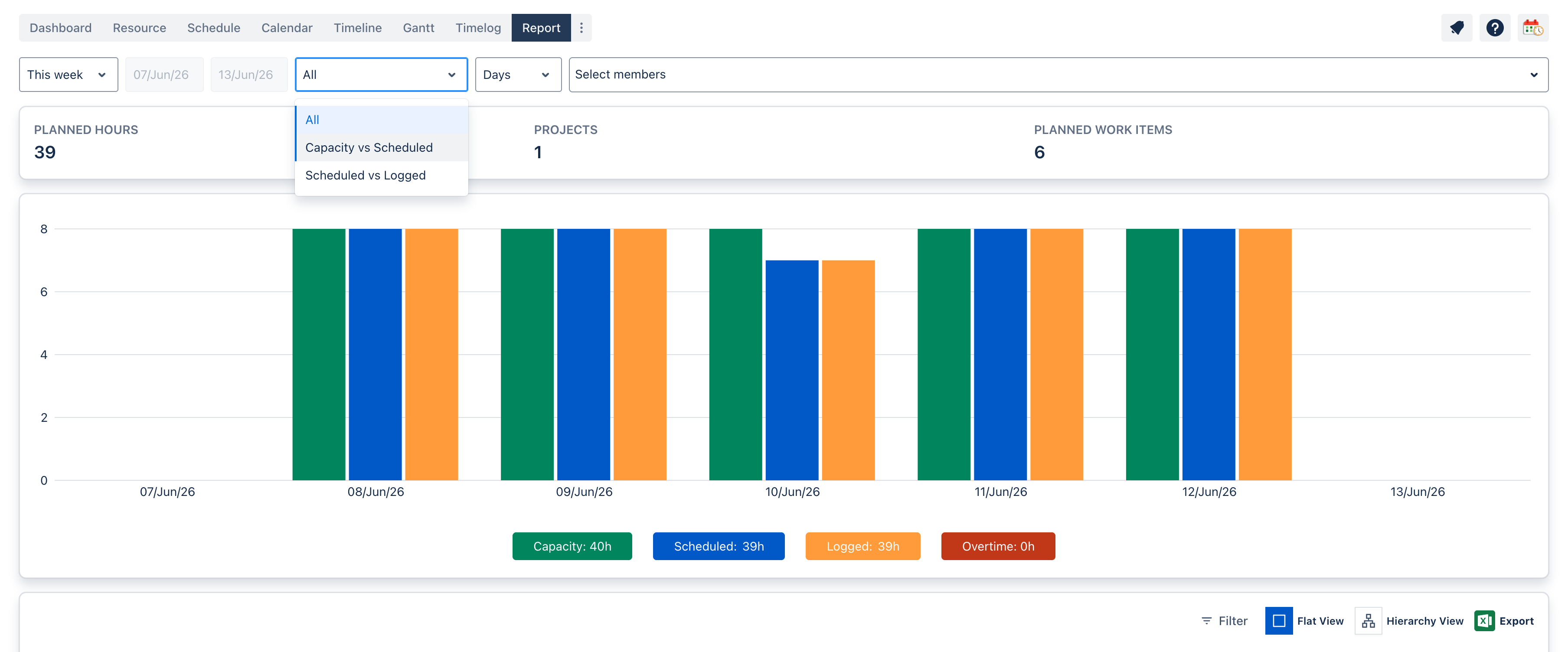Screen dimensions: 1568x652
Task: Toggle the Logged: 39h legend series
Action: [x=862, y=546]
